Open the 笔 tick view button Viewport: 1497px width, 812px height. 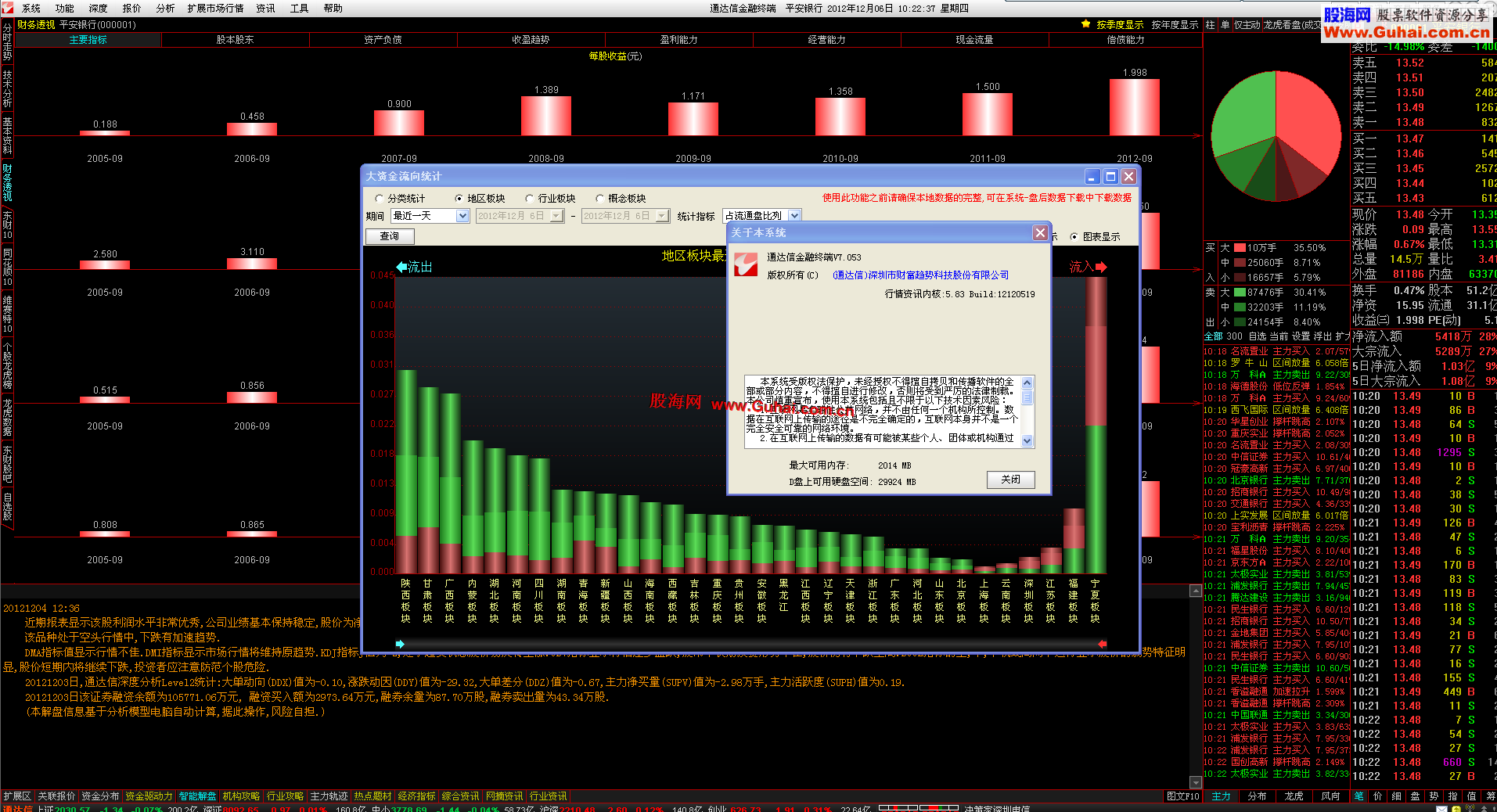coord(1359,796)
